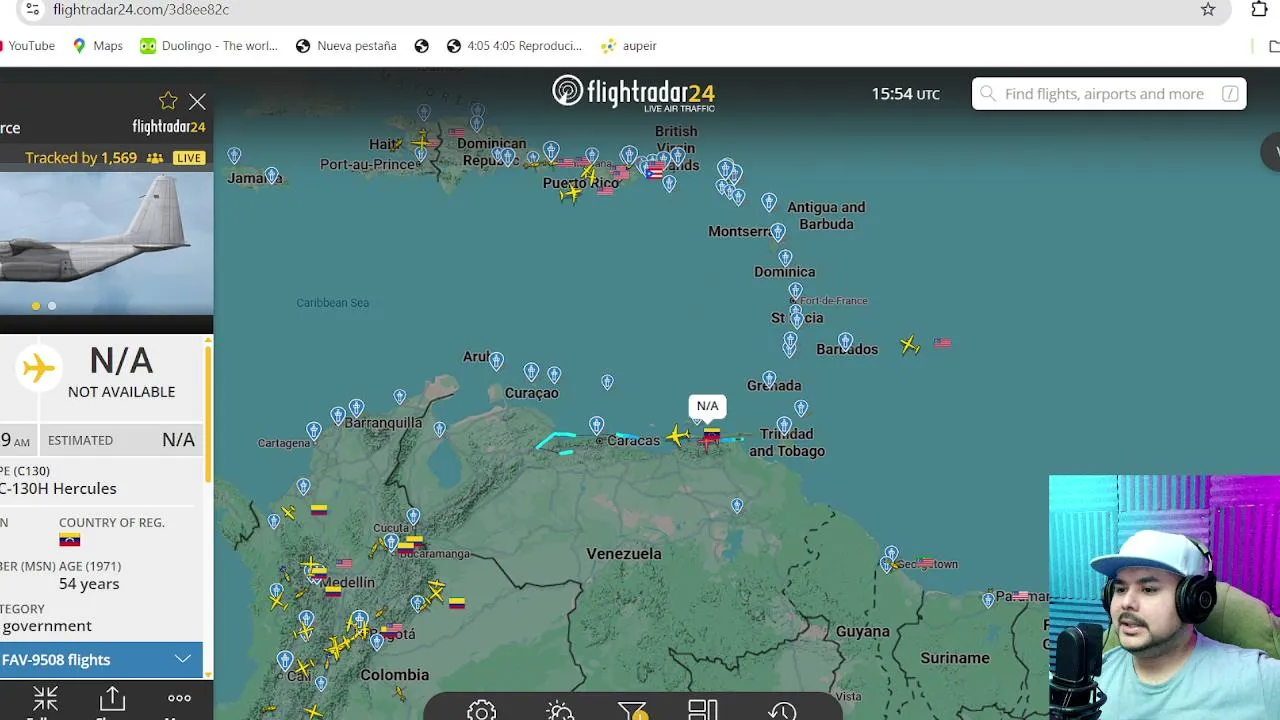Open map settings gear in bottom toolbar

(482, 710)
